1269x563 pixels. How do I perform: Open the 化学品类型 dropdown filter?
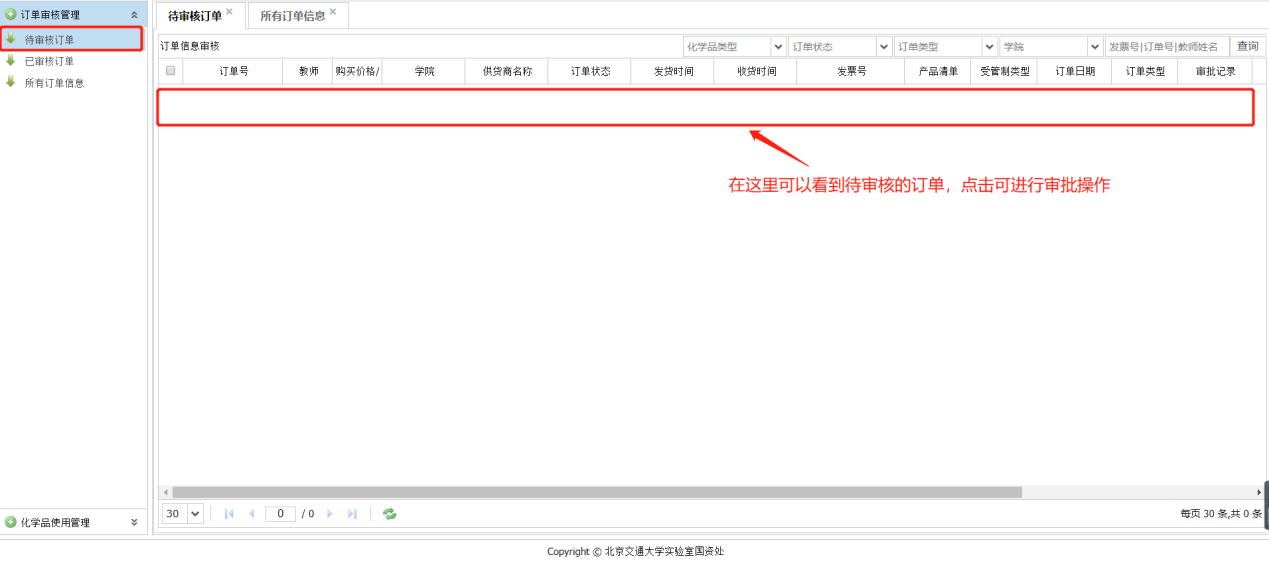pos(778,47)
